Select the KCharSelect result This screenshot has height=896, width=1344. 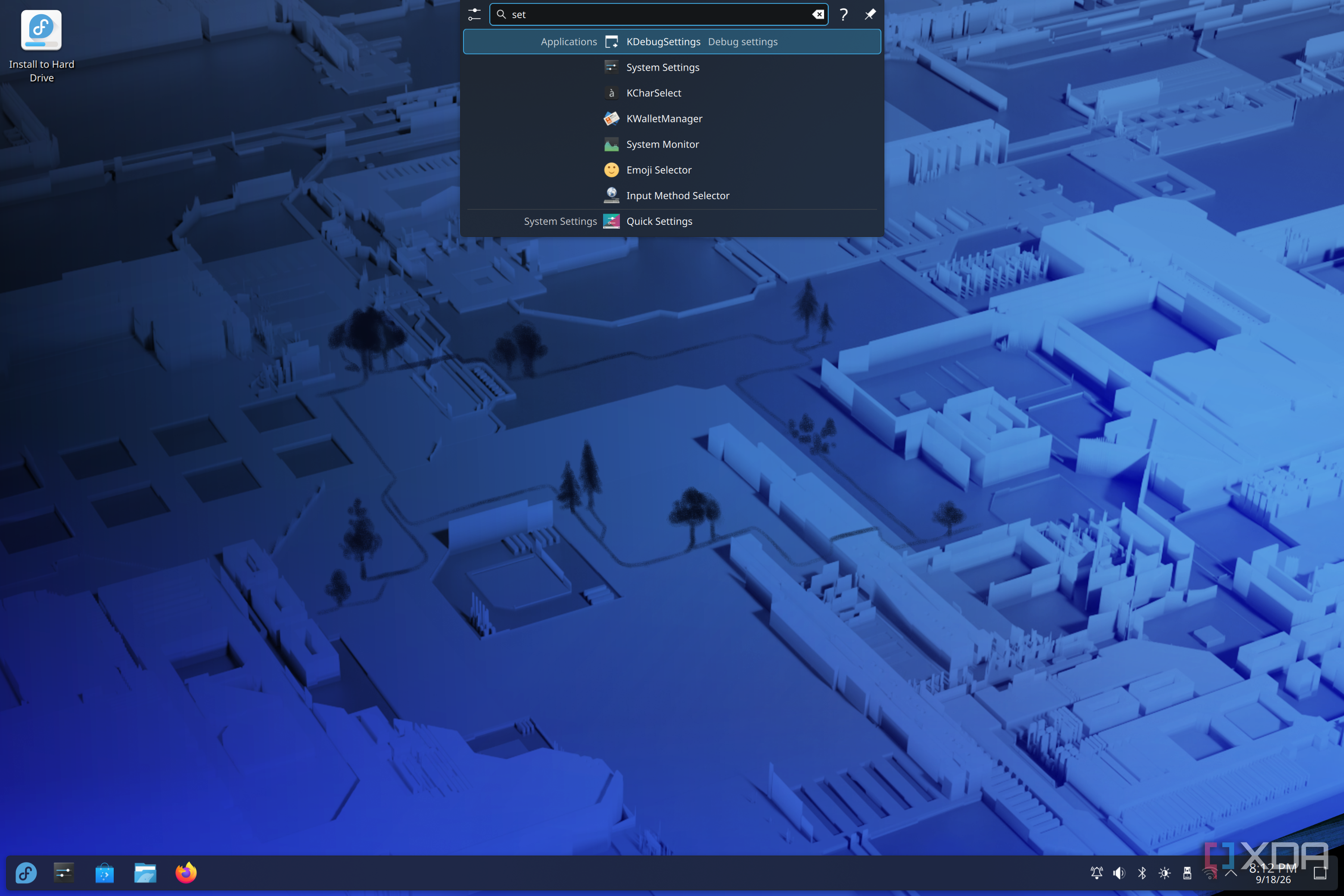tap(672, 93)
